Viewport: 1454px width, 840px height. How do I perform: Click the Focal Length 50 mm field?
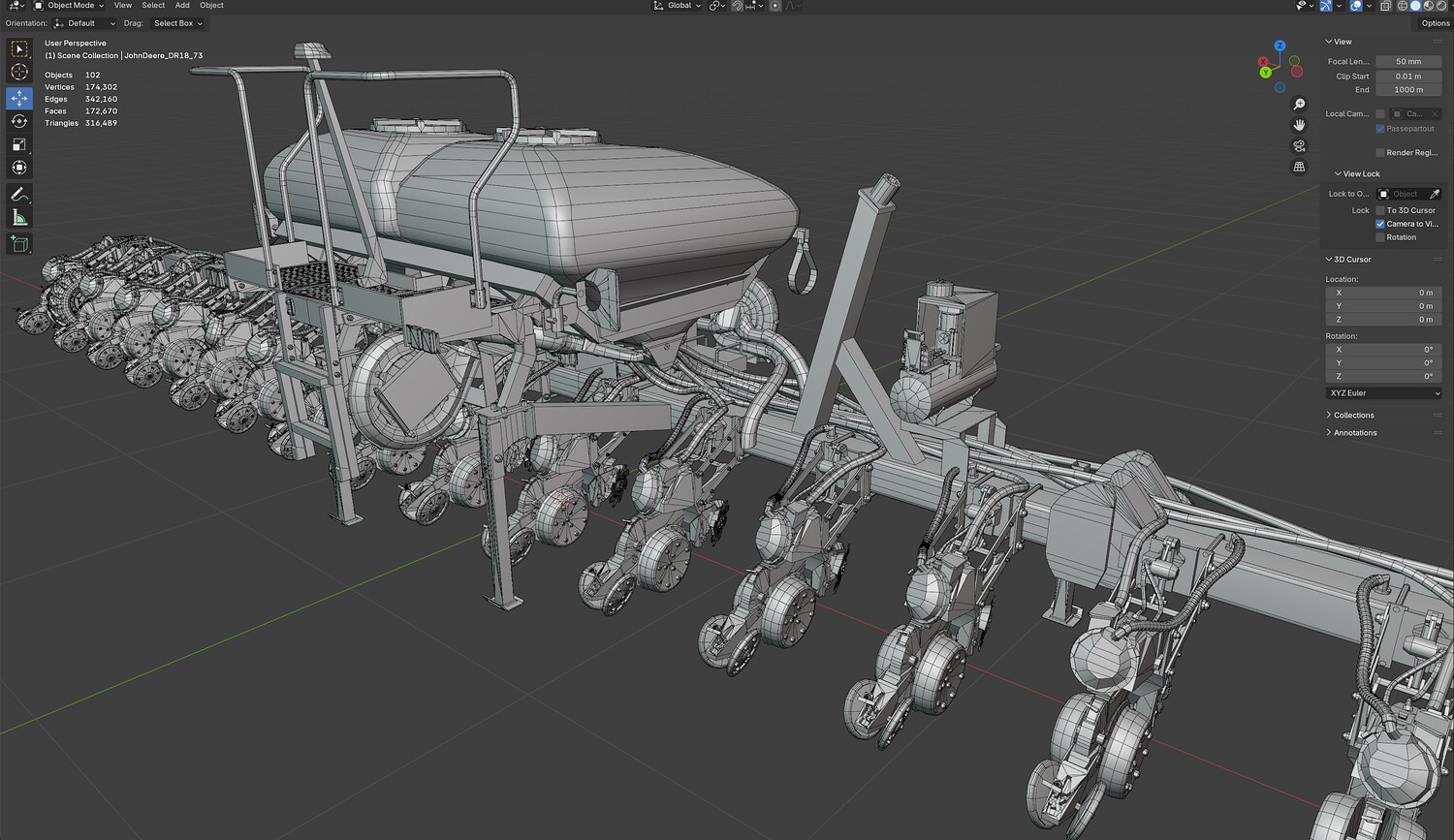[x=1408, y=62]
